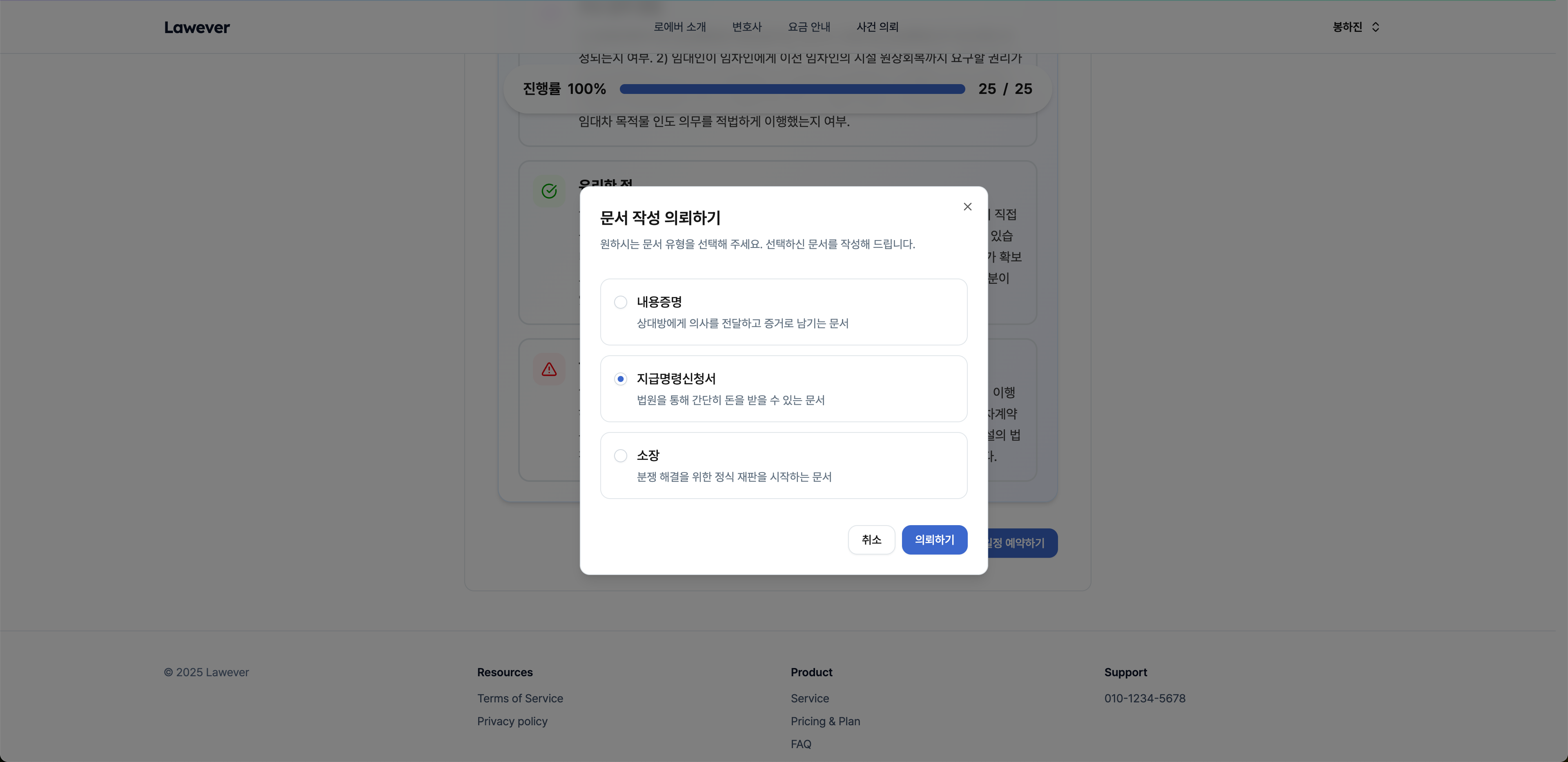Open the Pricing & Plan link

tap(825, 721)
